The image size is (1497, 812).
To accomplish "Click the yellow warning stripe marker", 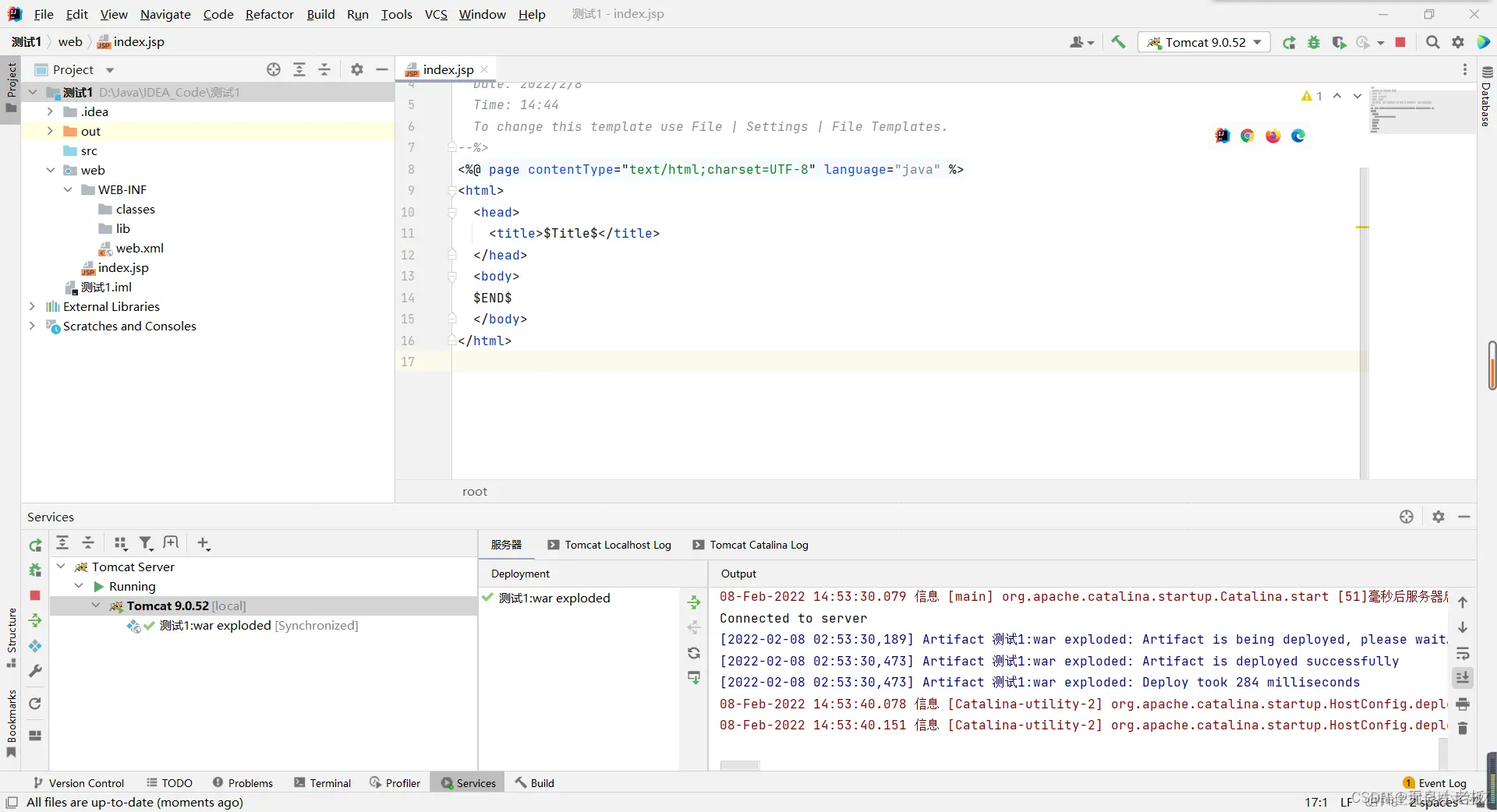I will [1362, 227].
